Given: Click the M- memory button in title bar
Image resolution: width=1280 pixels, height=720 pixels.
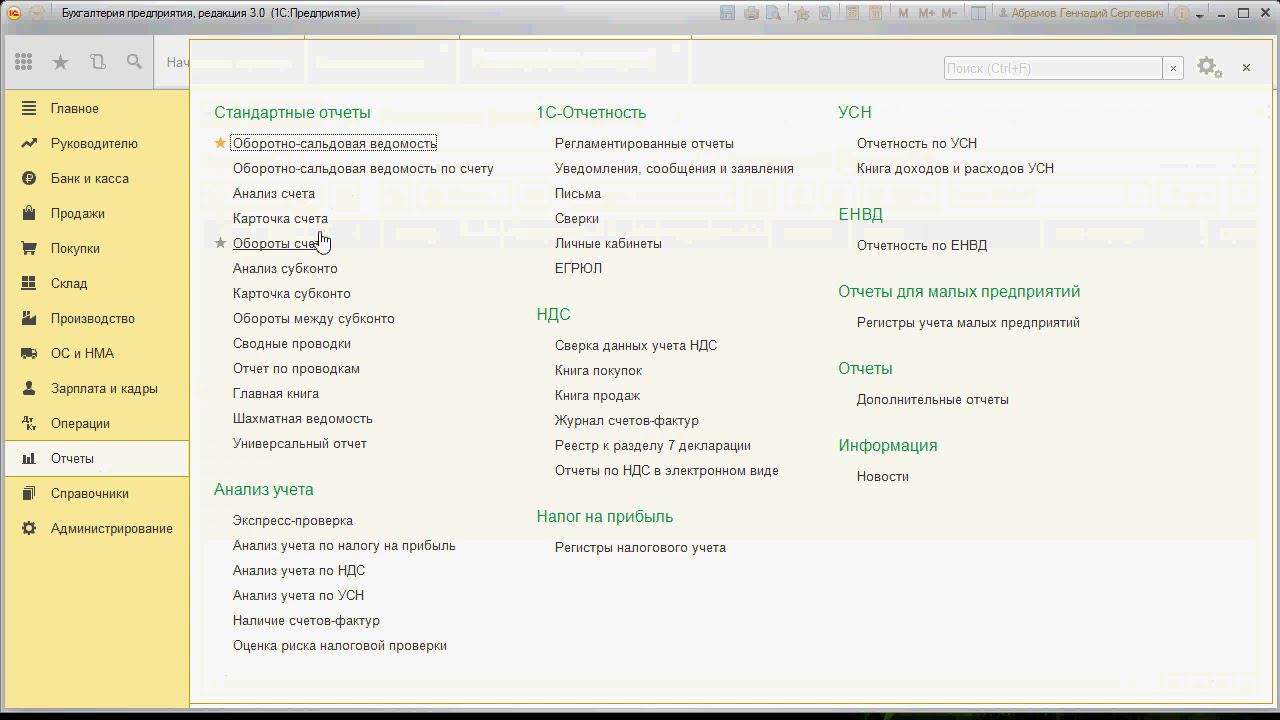Looking at the screenshot, I should coord(950,13).
